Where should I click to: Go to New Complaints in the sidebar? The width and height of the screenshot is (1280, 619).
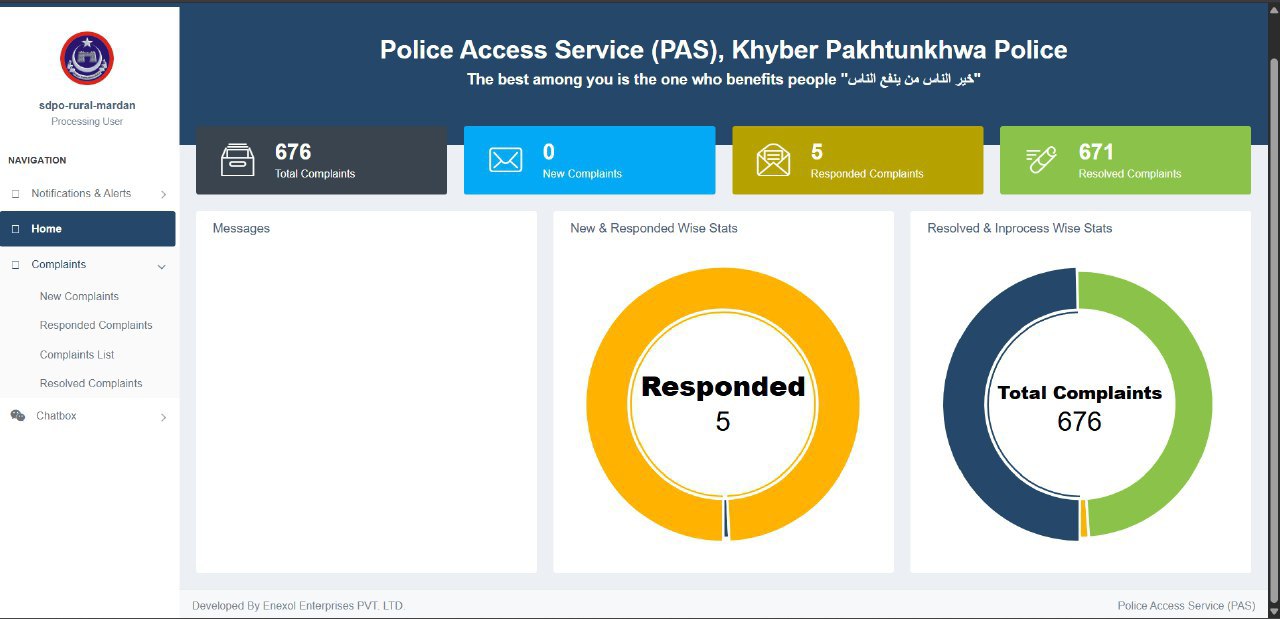pyautogui.click(x=79, y=296)
